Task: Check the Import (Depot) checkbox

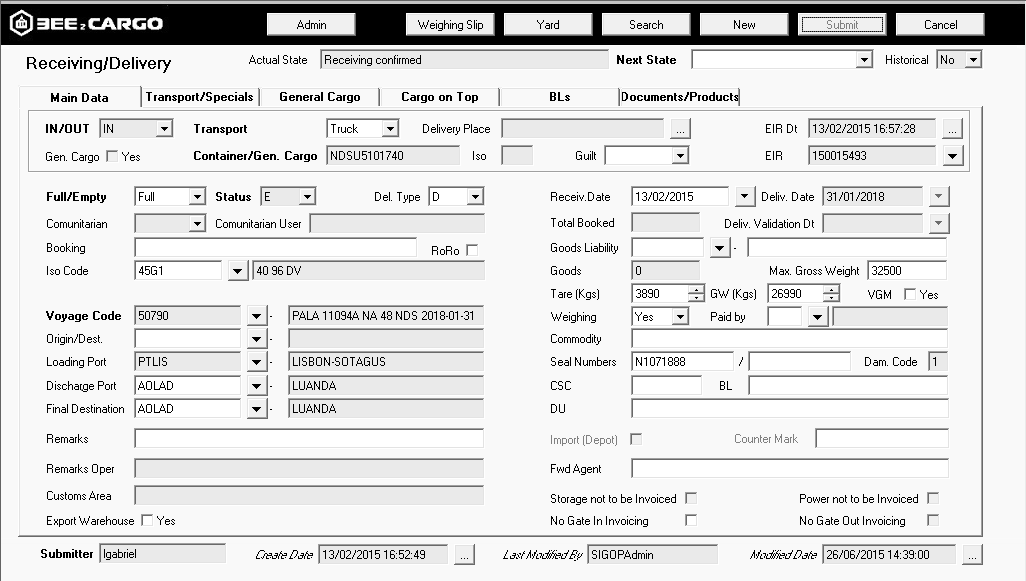Action: (x=636, y=439)
